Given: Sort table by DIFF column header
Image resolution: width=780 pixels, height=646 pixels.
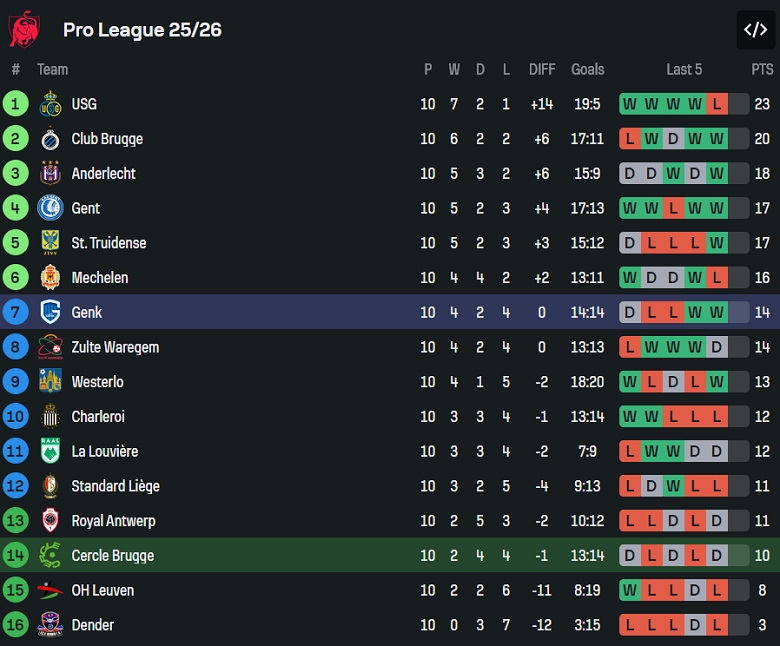Looking at the screenshot, I should (x=542, y=69).
